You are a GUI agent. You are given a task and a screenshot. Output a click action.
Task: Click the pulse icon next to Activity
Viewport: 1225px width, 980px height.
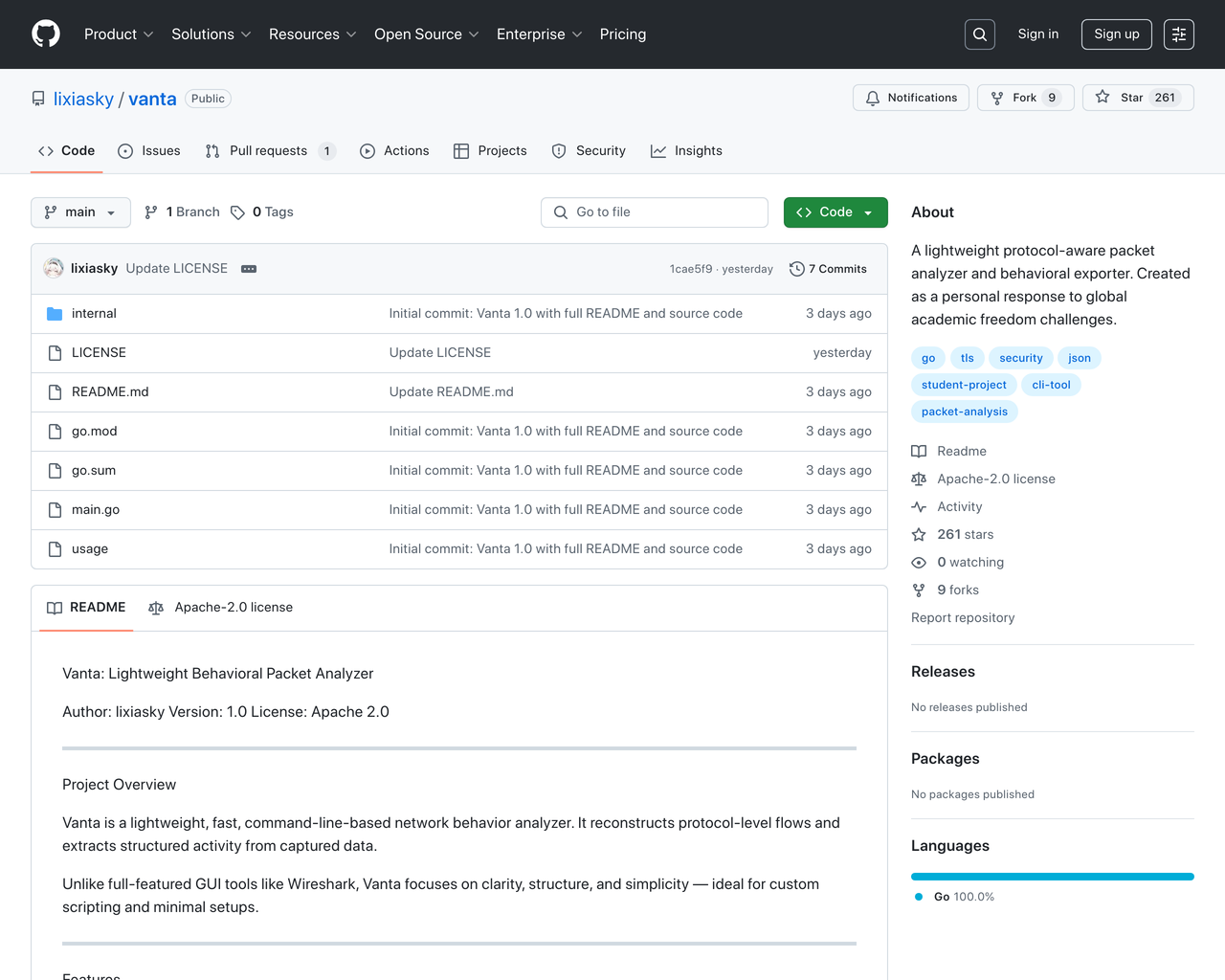[919, 507]
